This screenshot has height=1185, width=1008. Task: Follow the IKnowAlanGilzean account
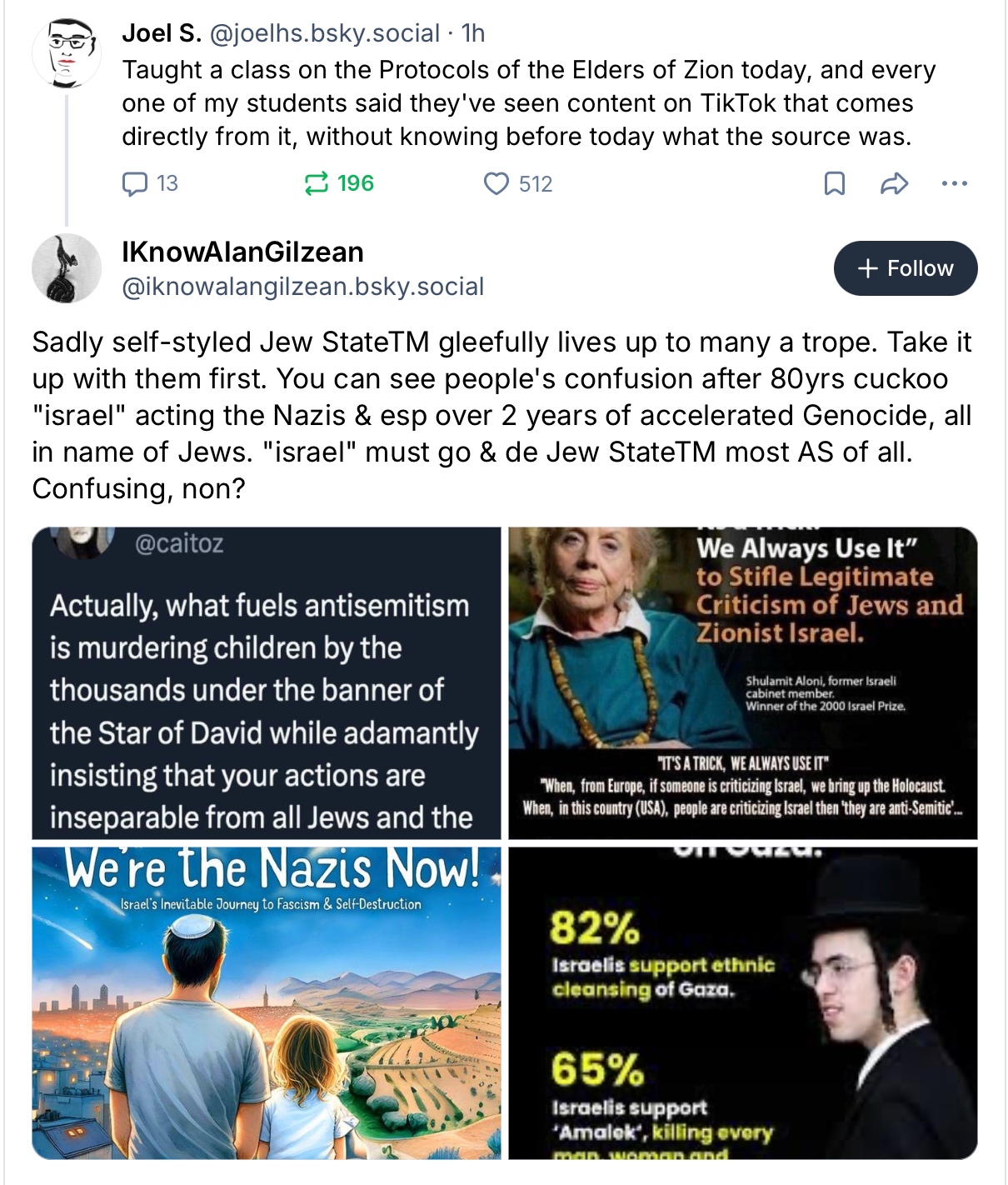pos(905,268)
